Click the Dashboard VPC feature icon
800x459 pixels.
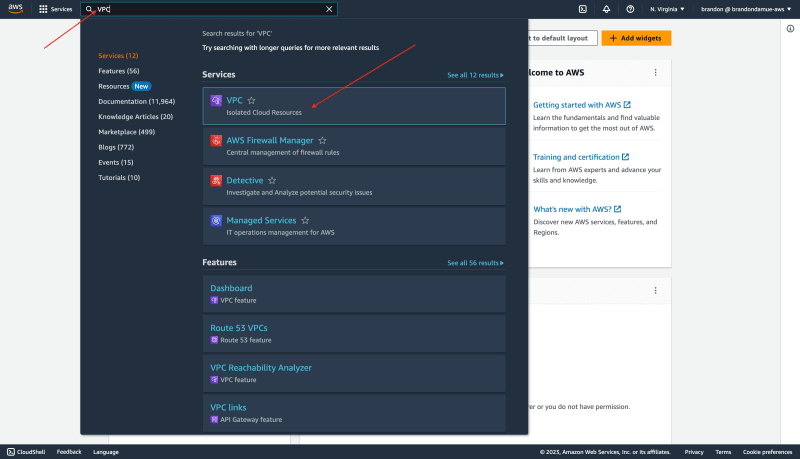pyautogui.click(x=214, y=300)
